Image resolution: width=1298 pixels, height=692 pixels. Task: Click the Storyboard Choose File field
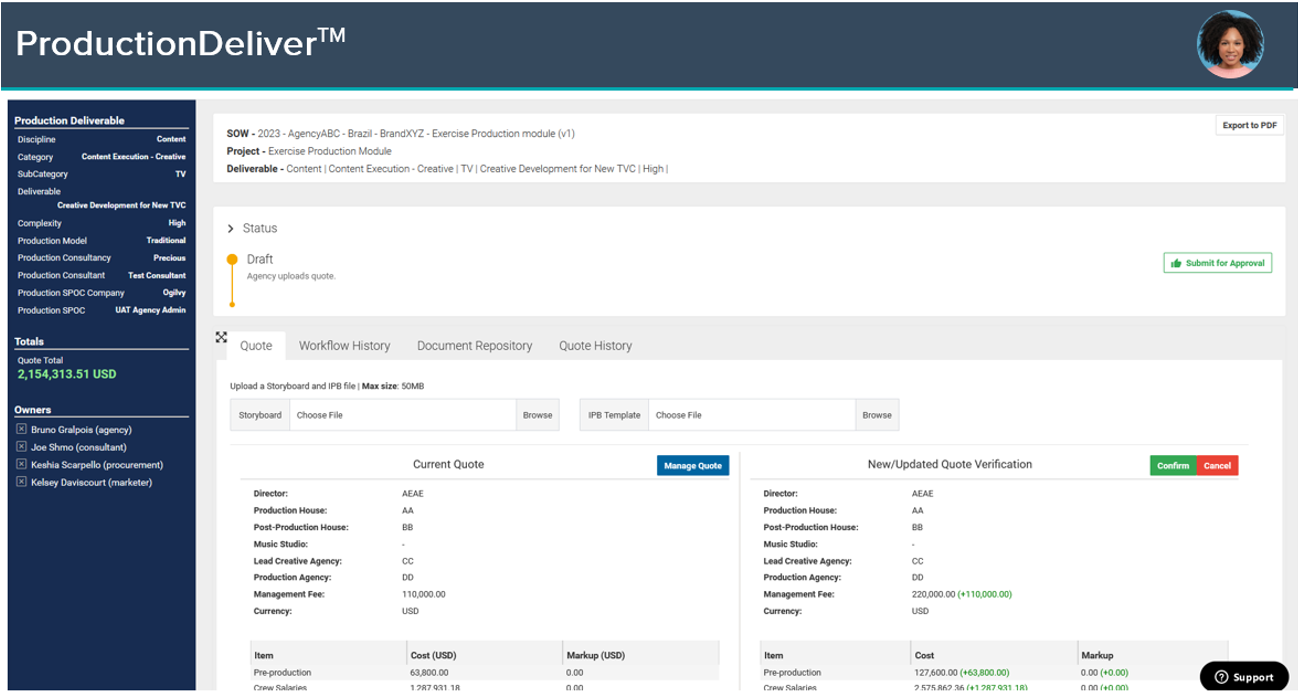coord(400,414)
